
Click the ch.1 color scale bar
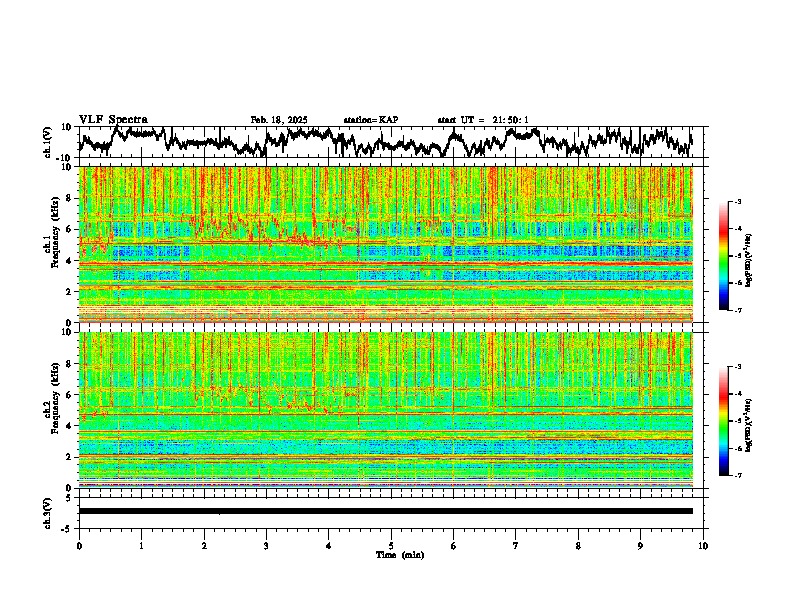pos(723,256)
